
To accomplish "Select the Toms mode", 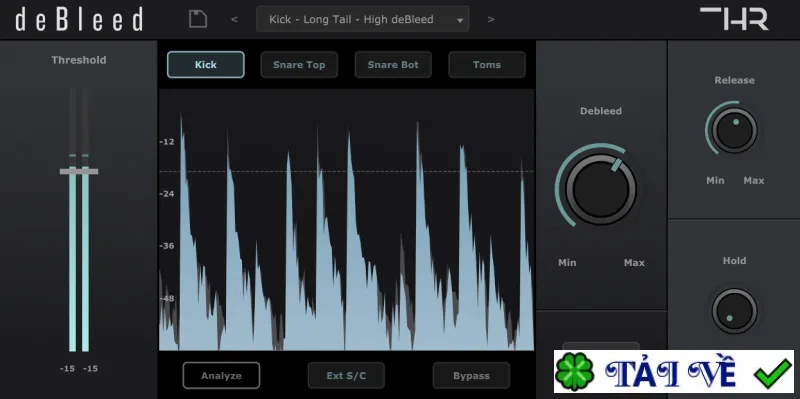I will pyautogui.click(x=487, y=65).
